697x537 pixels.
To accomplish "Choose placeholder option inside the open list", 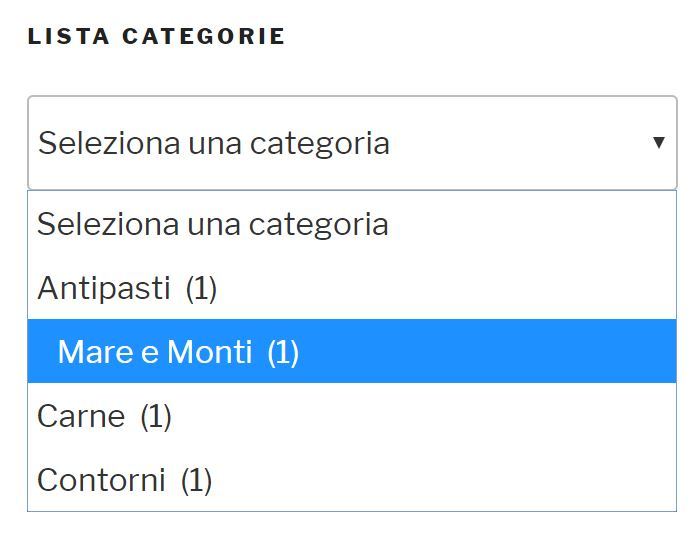I will click(352, 224).
